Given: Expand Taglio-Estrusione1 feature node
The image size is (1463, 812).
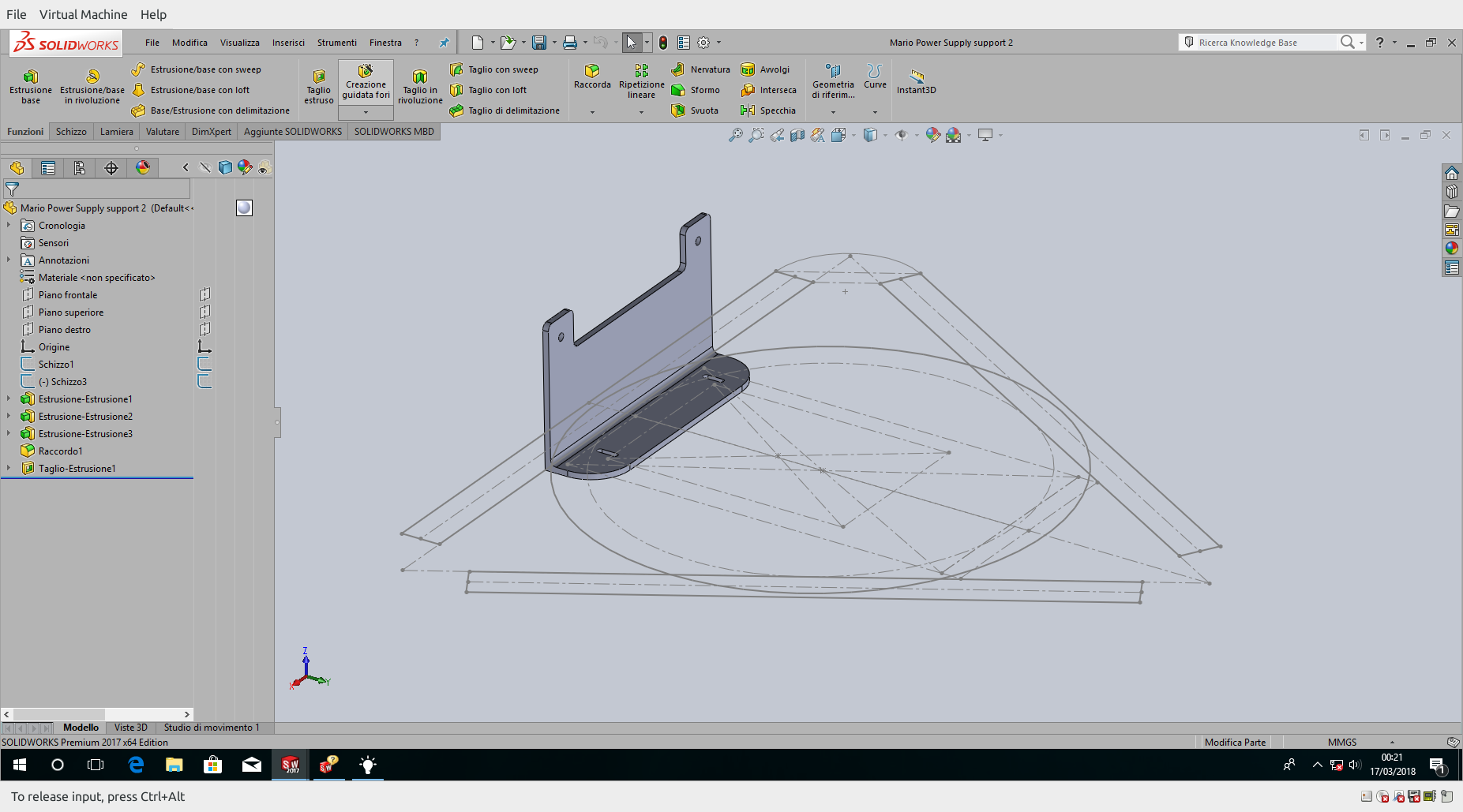Looking at the screenshot, I should [9, 468].
